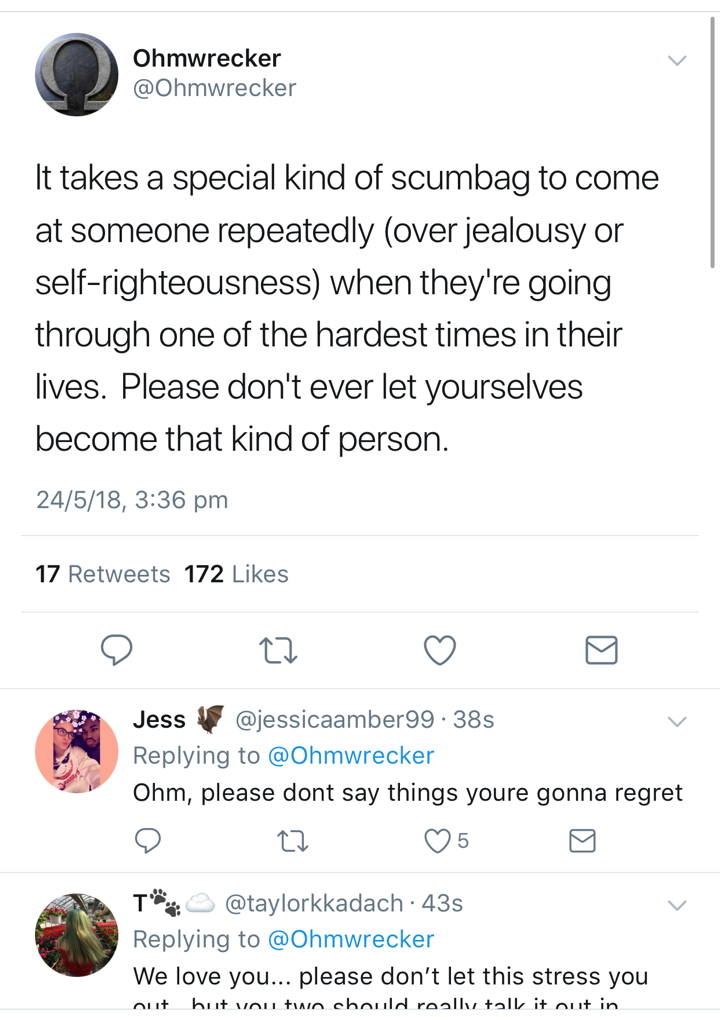The image size is (720, 1020).
Task: Retweet the main Ohmwrecker tweet
Action: (278, 650)
